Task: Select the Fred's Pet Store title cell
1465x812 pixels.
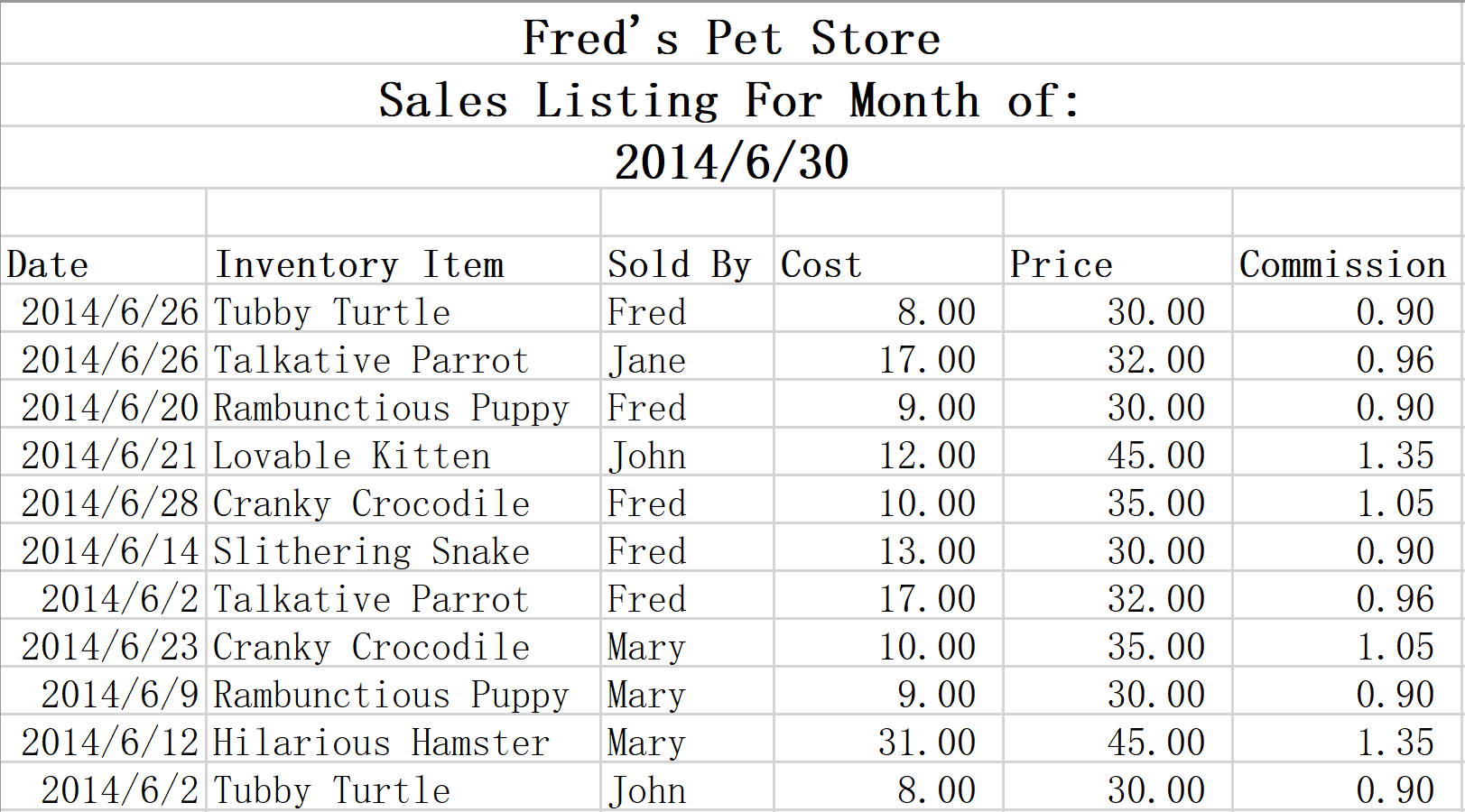Action: pyautogui.click(x=731, y=33)
